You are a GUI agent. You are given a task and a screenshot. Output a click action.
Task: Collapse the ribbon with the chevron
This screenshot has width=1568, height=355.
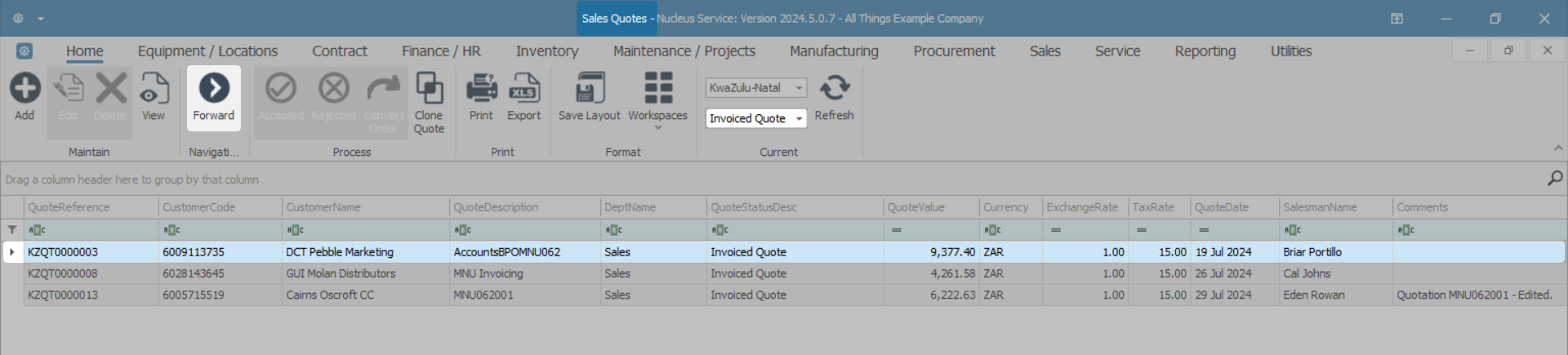pyautogui.click(x=1558, y=149)
